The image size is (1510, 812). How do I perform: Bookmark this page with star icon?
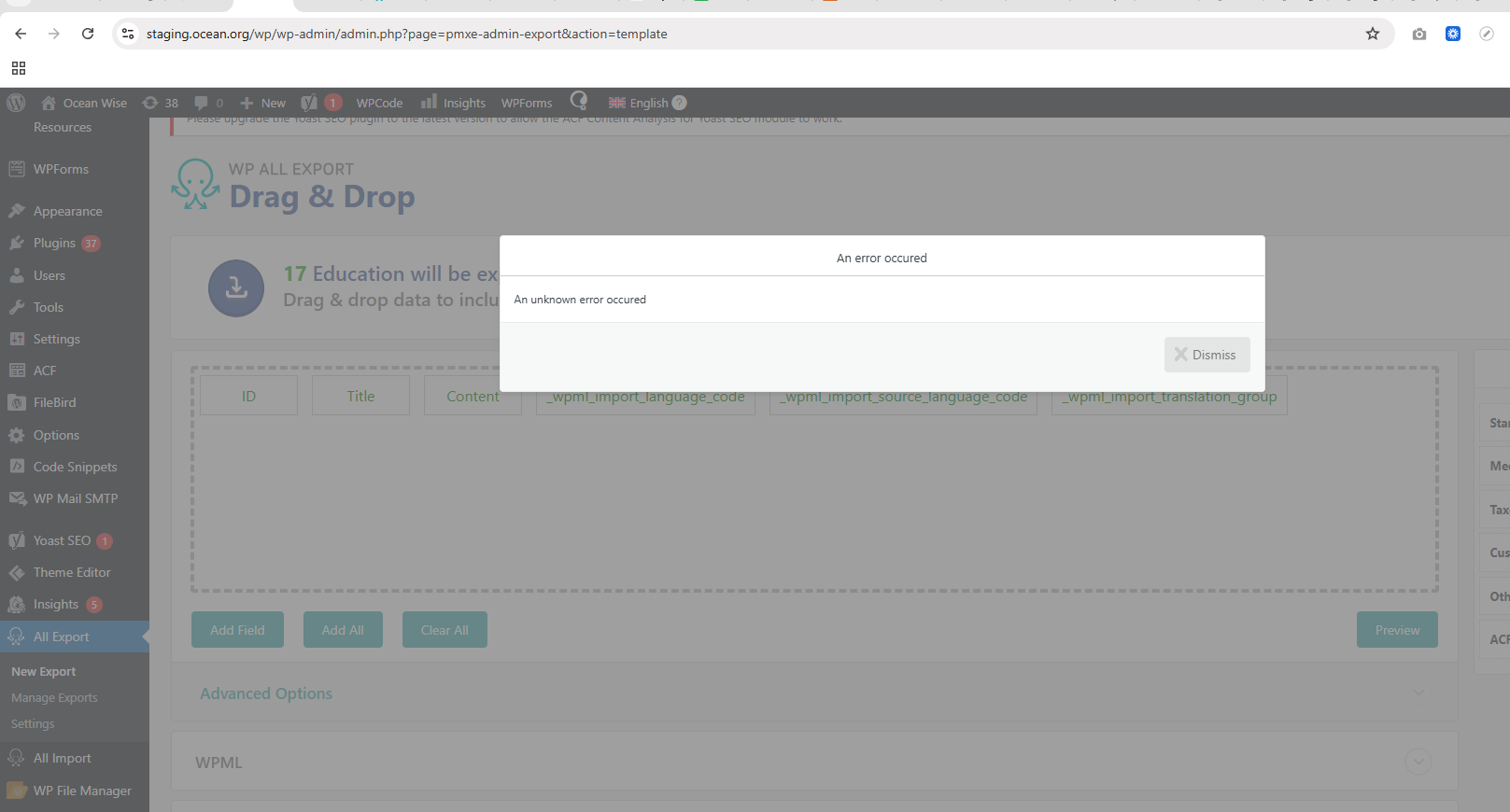point(1372,34)
